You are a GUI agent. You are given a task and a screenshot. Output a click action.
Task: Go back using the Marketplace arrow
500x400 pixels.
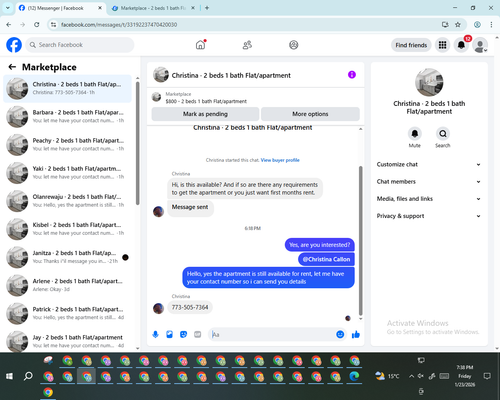[12, 67]
